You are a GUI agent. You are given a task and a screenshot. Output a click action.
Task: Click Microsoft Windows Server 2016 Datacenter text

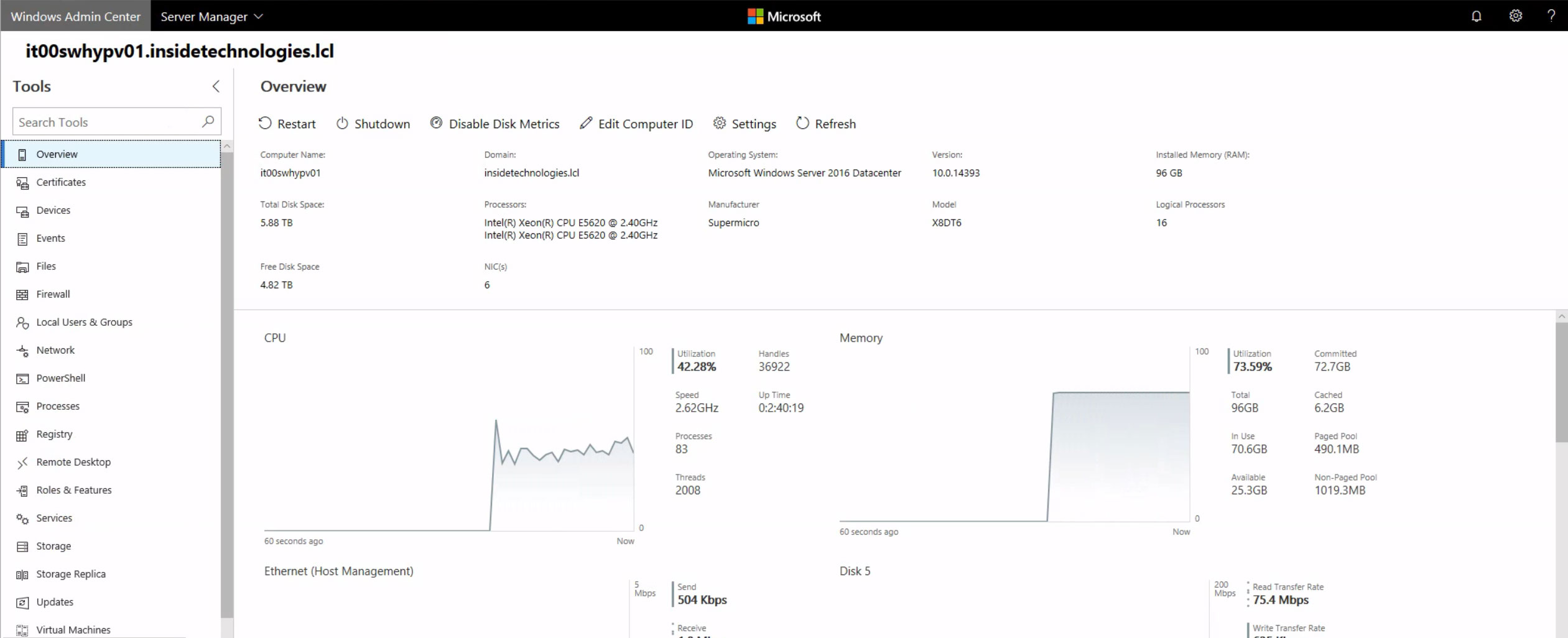click(804, 173)
